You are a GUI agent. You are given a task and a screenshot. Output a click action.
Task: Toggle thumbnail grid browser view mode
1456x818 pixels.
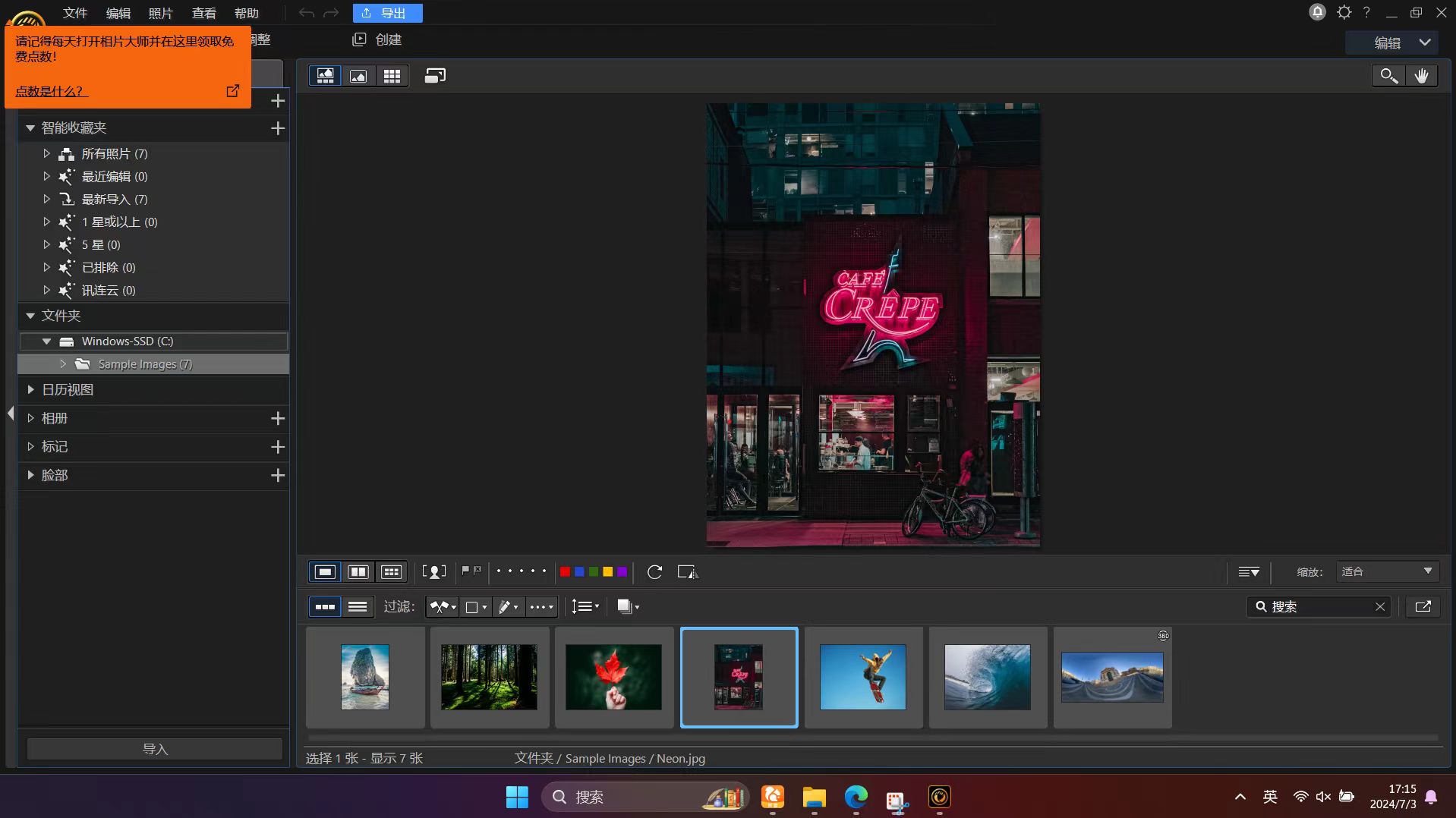tap(392, 76)
